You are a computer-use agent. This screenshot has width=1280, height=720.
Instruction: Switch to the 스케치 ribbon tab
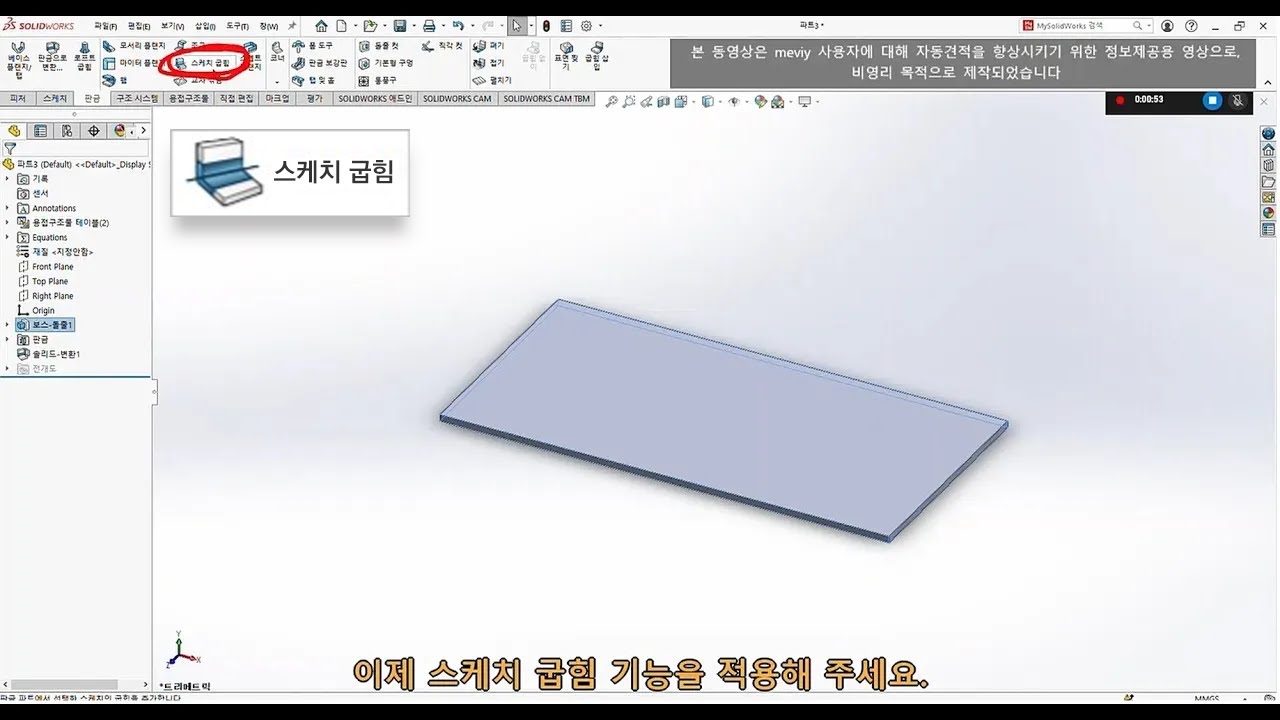[x=54, y=99]
